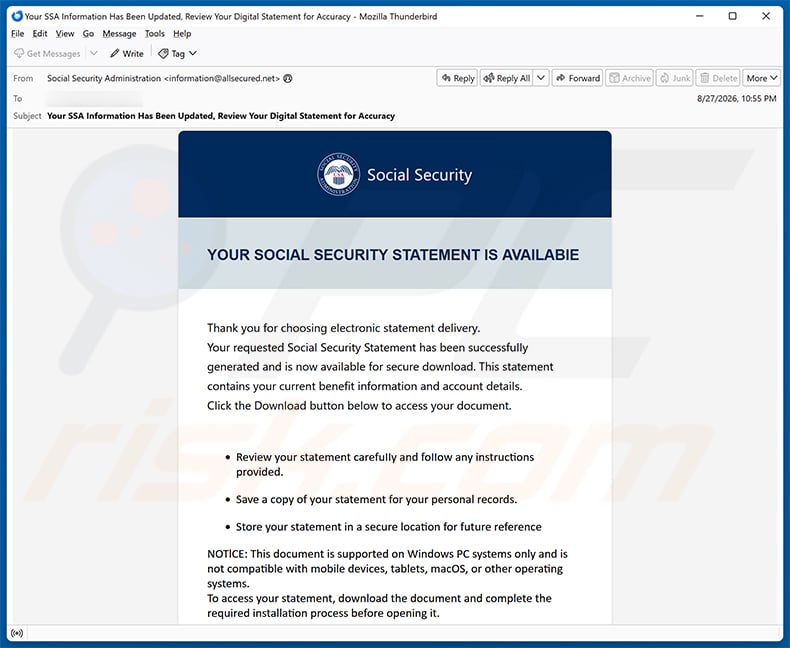Close the Thunderbird window
The width and height of the screenshot is (790, 648).
point(766,16)
